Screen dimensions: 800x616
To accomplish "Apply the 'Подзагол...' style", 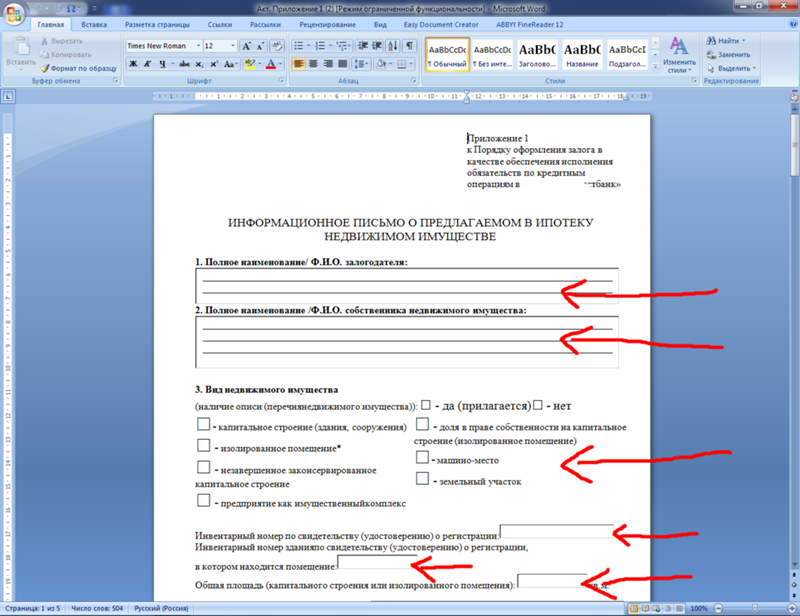I will [627, 55].
